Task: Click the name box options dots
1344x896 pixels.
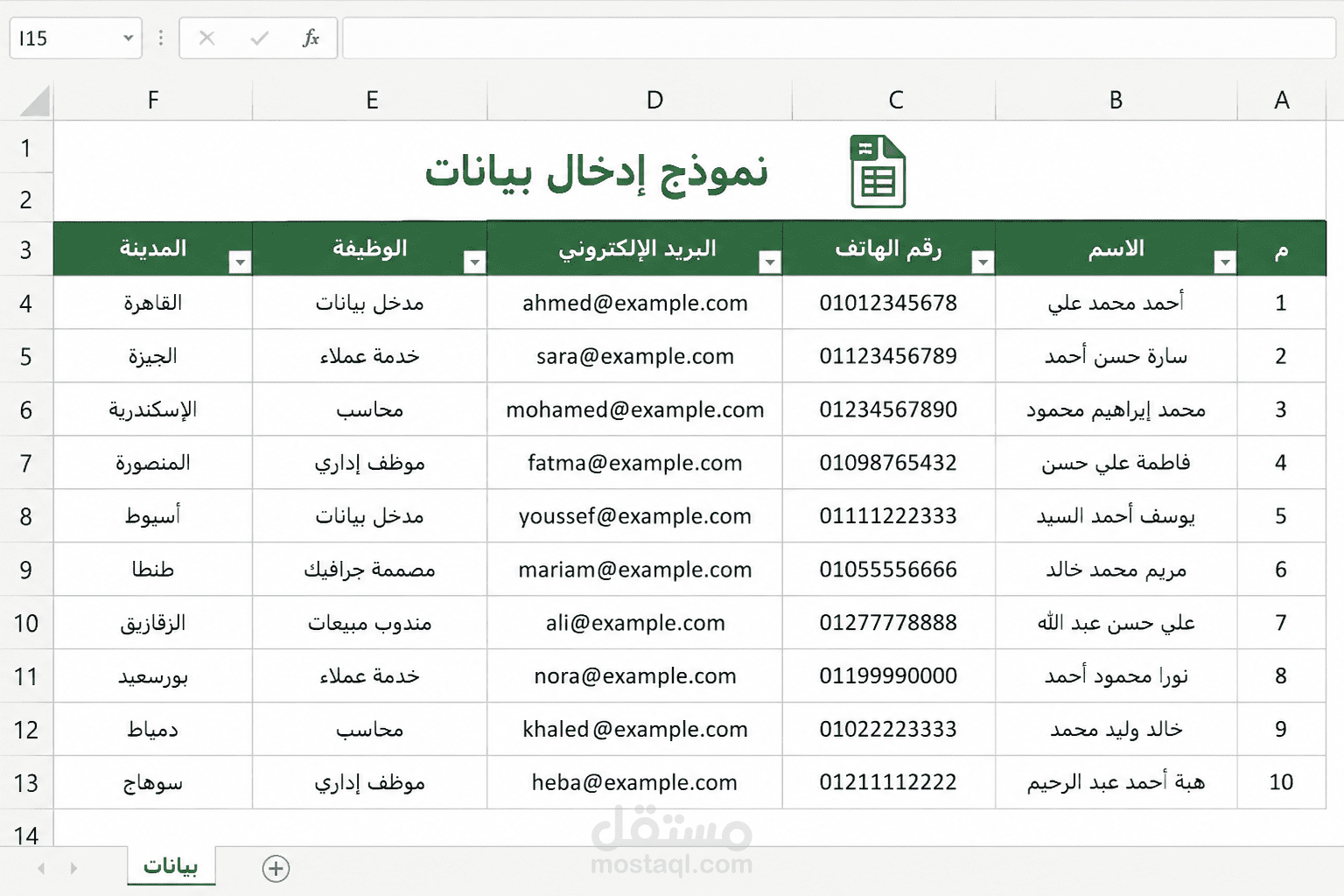Action: (161, 38)
